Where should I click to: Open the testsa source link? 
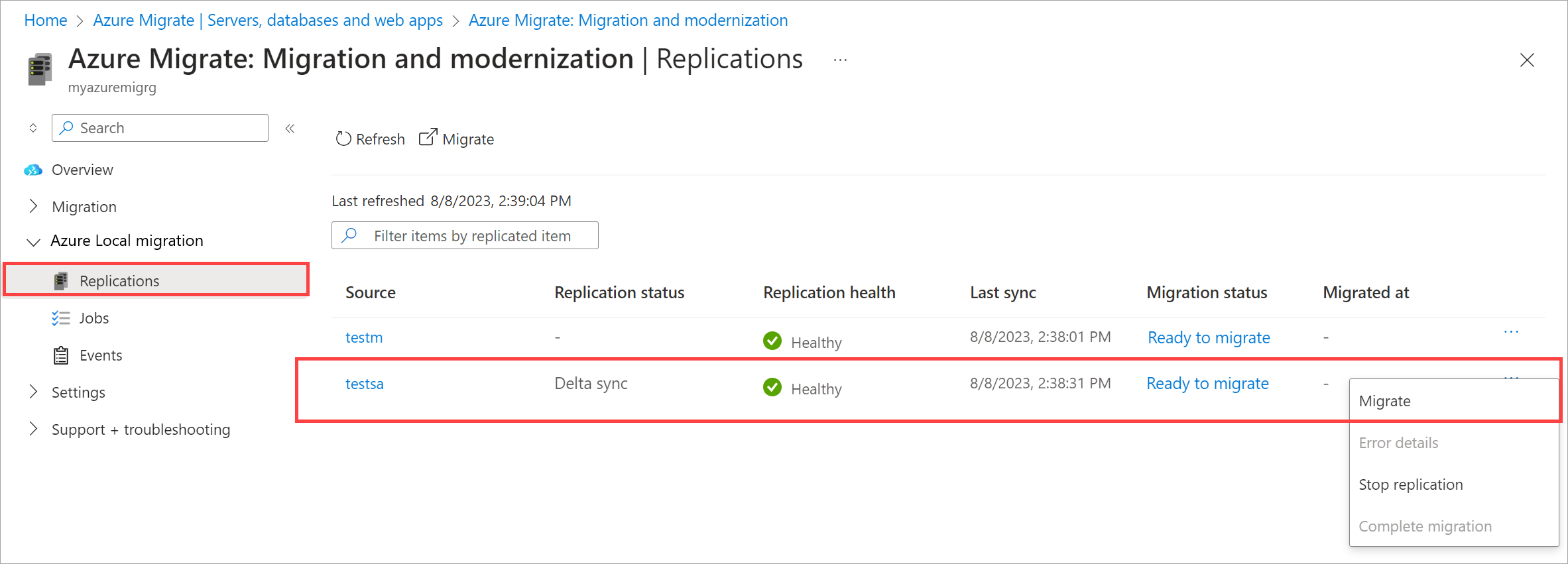tap(364, 384)
